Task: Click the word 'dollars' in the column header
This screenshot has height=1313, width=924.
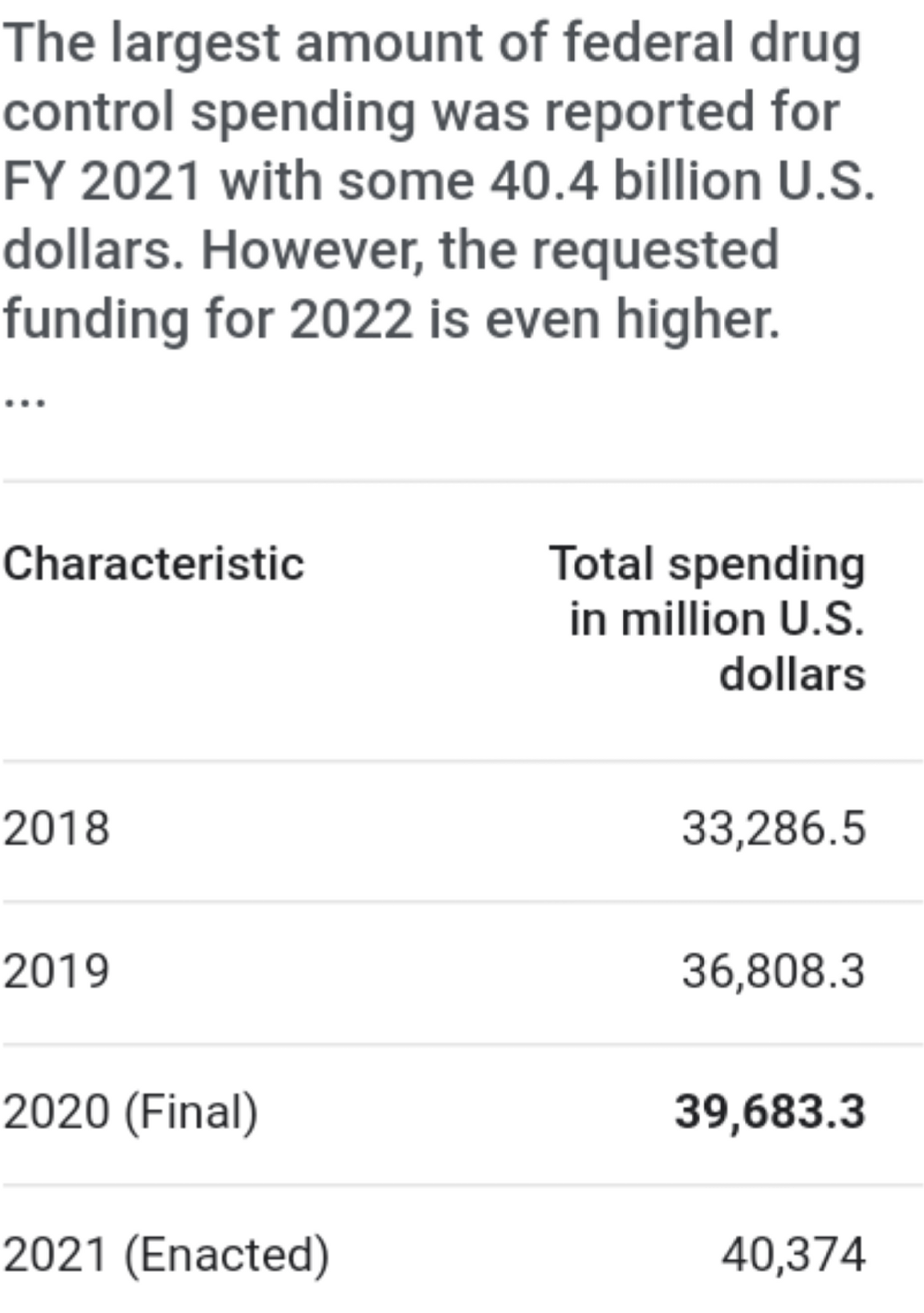Action: pos(792,675)
